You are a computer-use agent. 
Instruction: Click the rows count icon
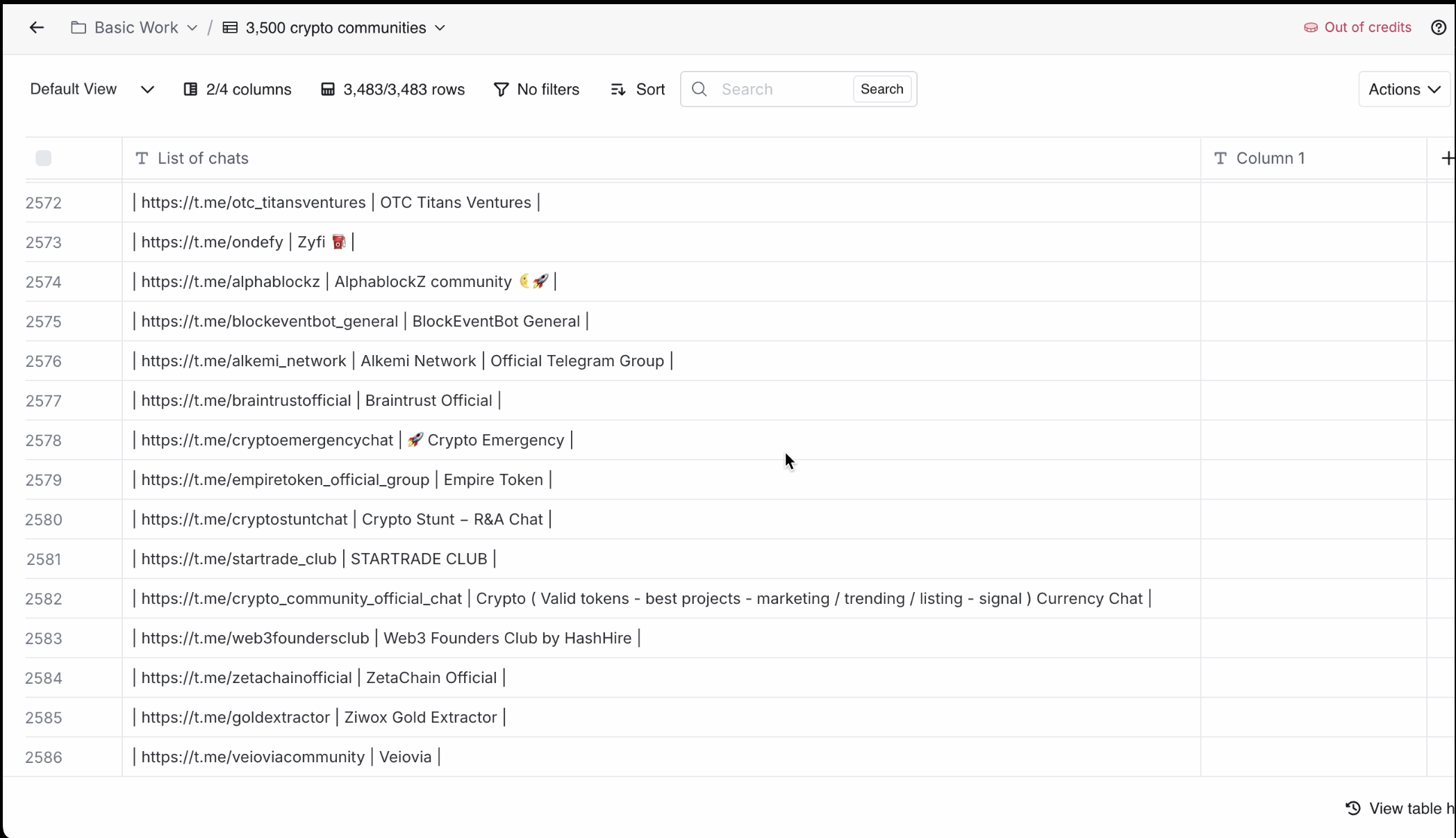(x=328, y=90)
